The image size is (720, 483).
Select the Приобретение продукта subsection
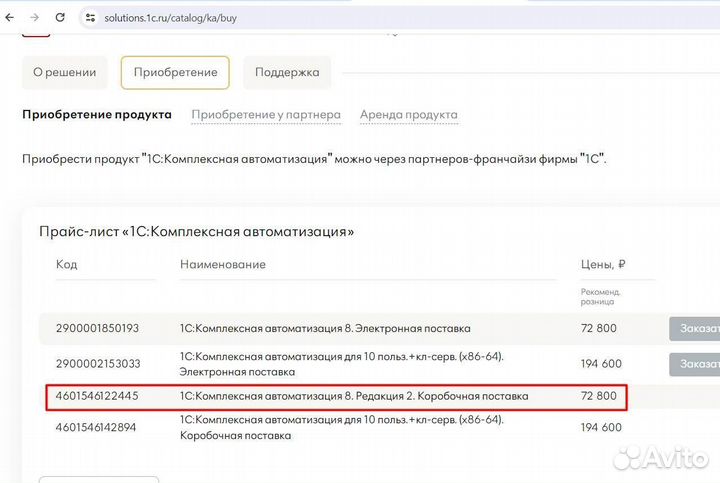coord(97,114)
